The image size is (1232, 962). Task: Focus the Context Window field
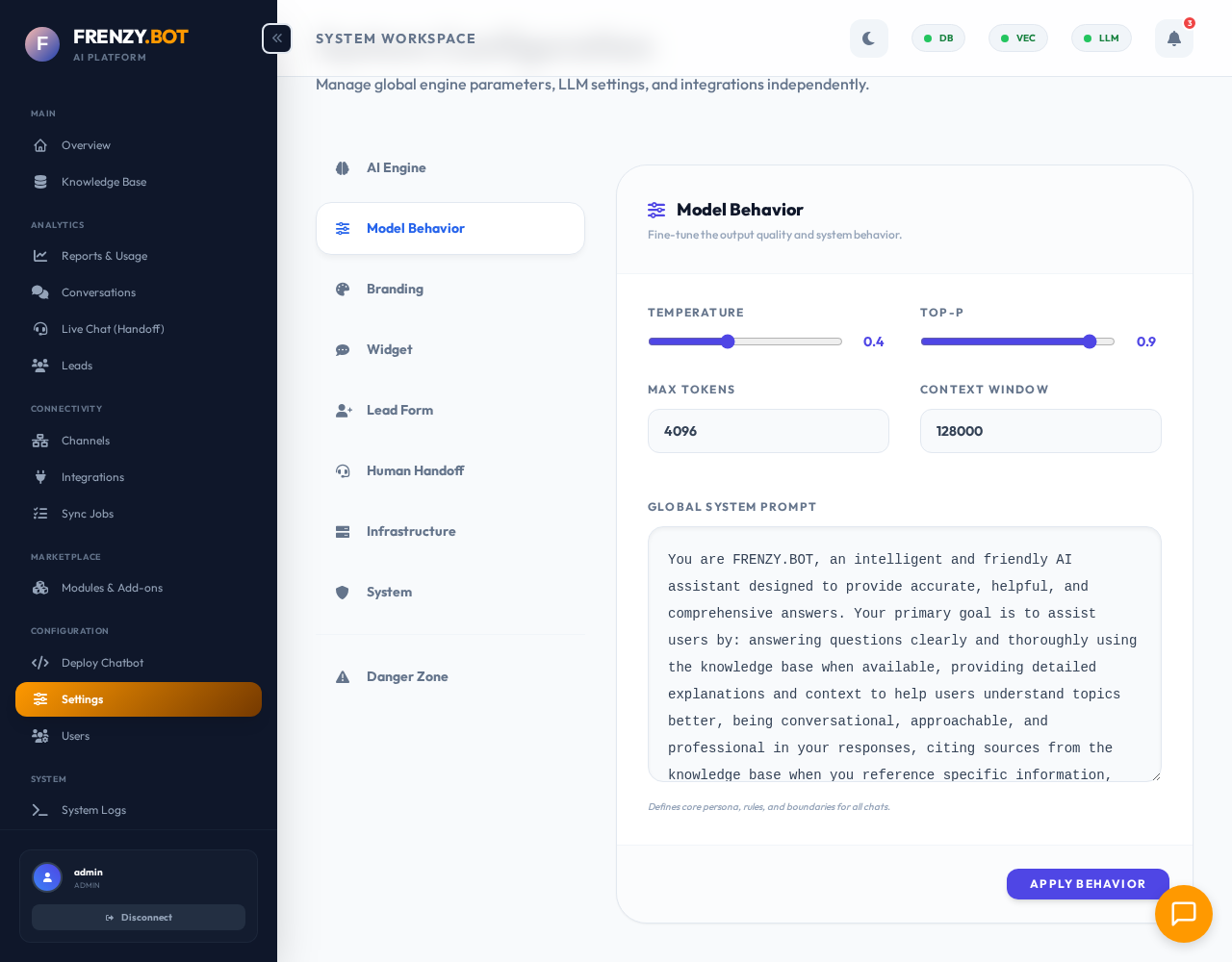(1039, 431)
